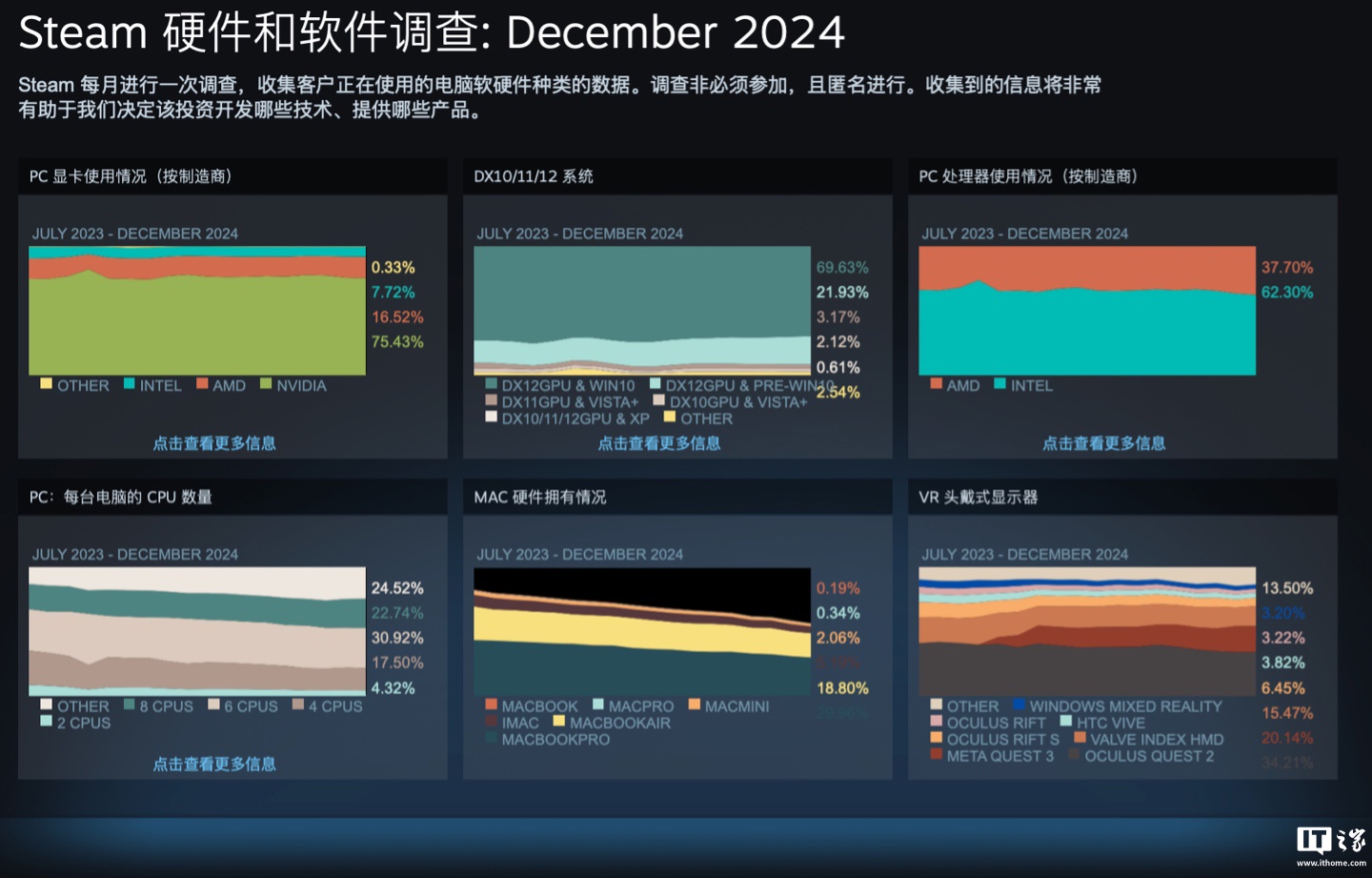Click the 16.52% value in graphics card panel
Screen dimensions: 1372x878
click(397, 316)
